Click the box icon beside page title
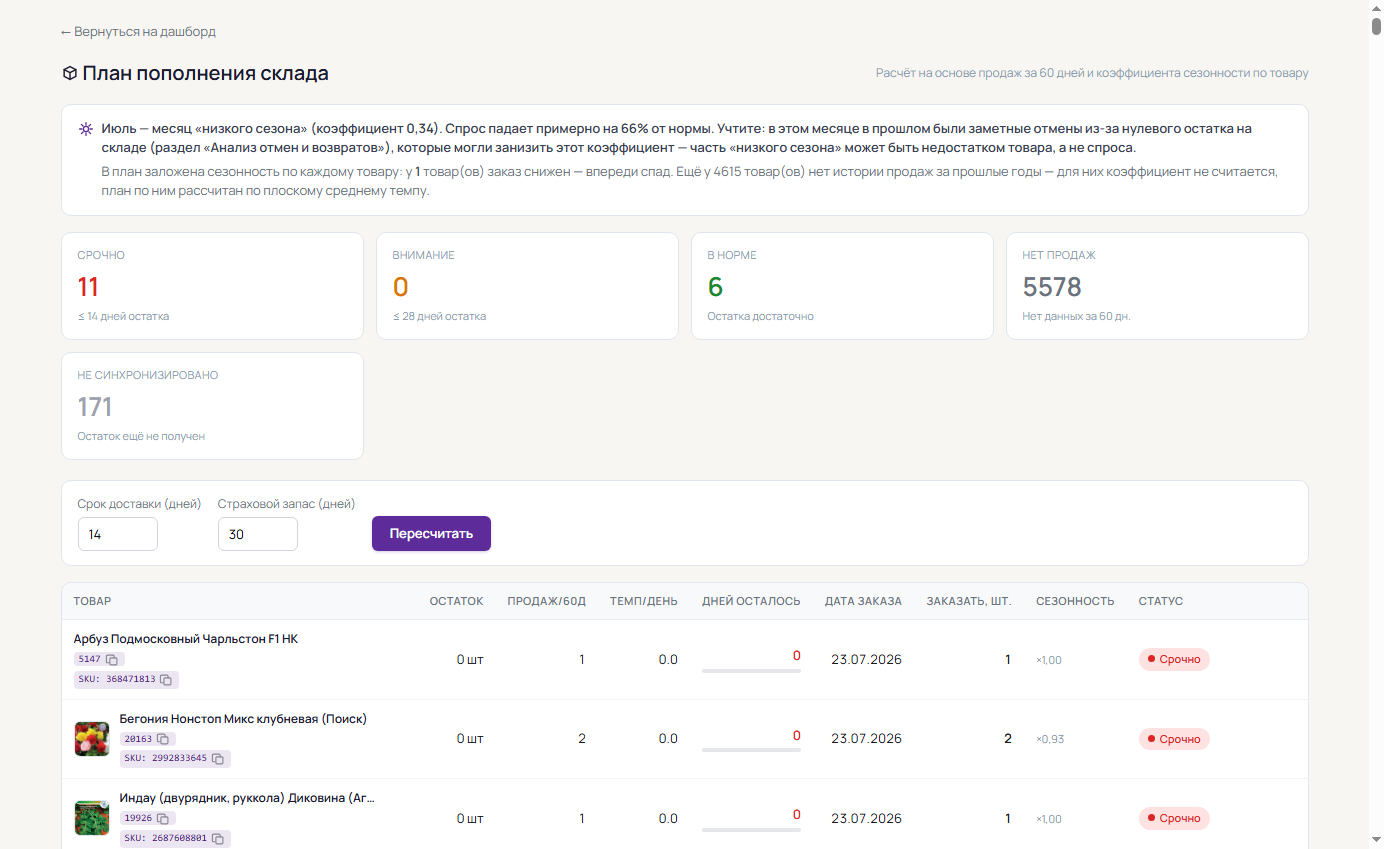The image size is (1384, 849). (70, 73)
